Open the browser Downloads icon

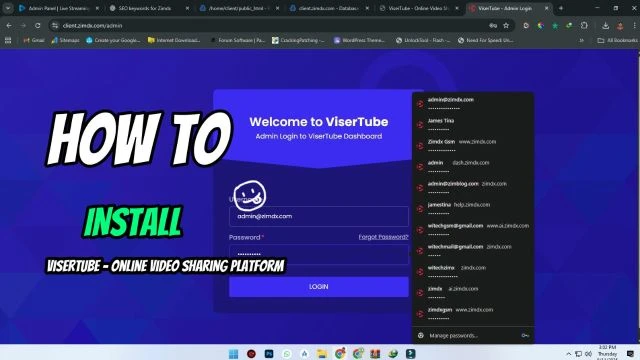point(606,26)
